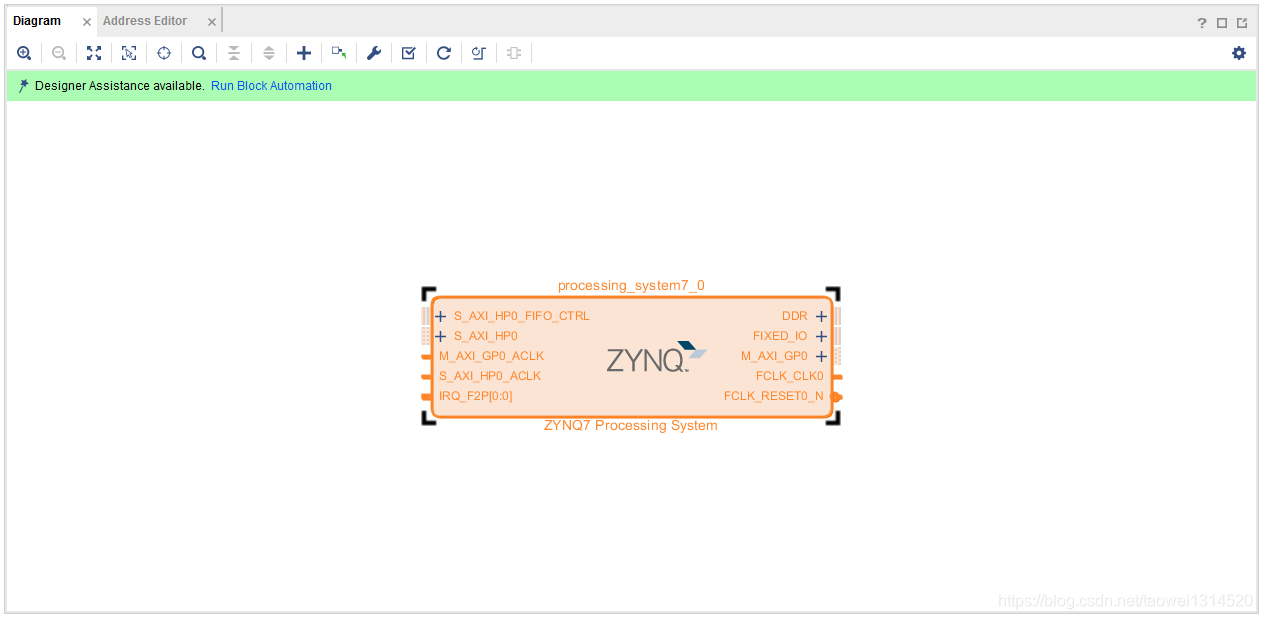The height and width of the screenshot is (619, 1262).
Task: Select the M_AXI_GP0_ACLK pin label
Action: [x=491, y=356]
